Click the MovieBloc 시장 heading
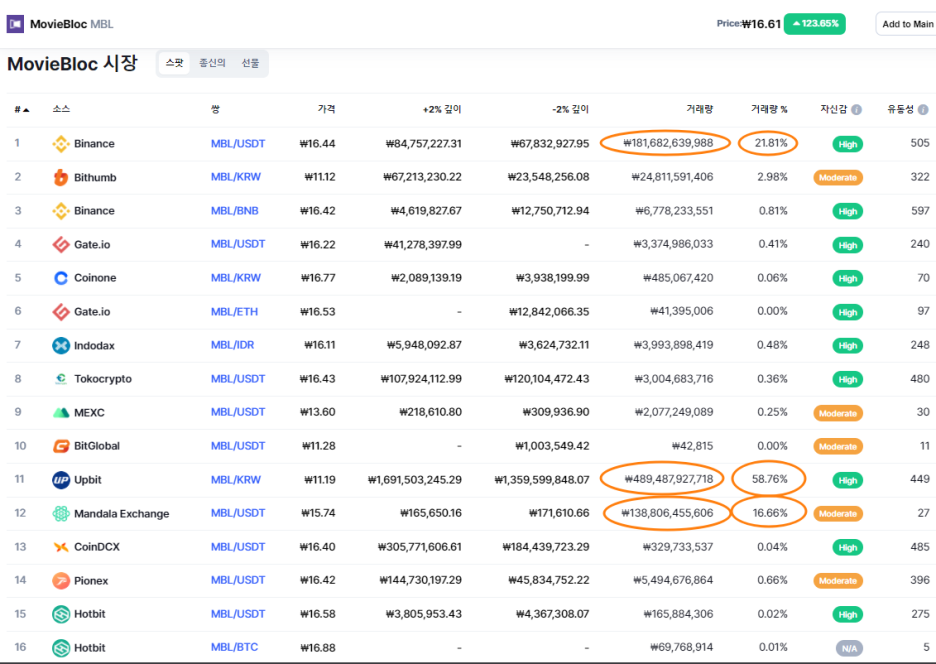 (x=72, y=63)
